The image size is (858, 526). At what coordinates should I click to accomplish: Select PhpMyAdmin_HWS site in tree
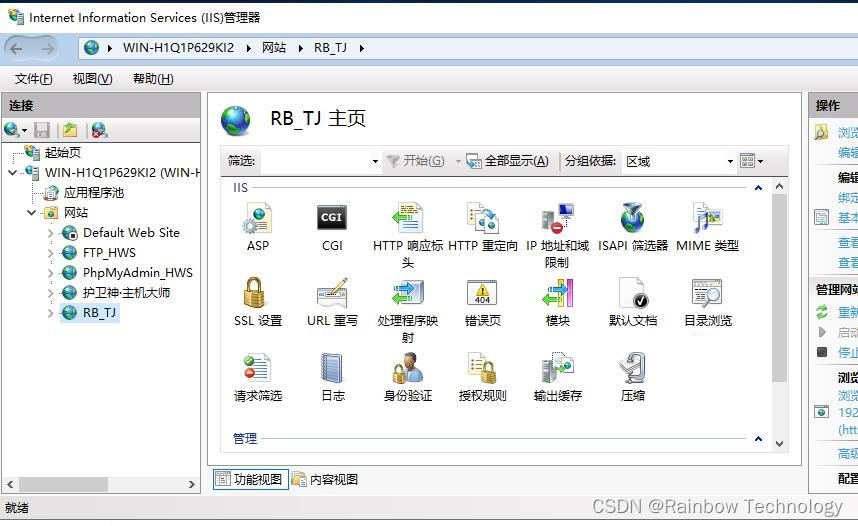click(138, 273)
